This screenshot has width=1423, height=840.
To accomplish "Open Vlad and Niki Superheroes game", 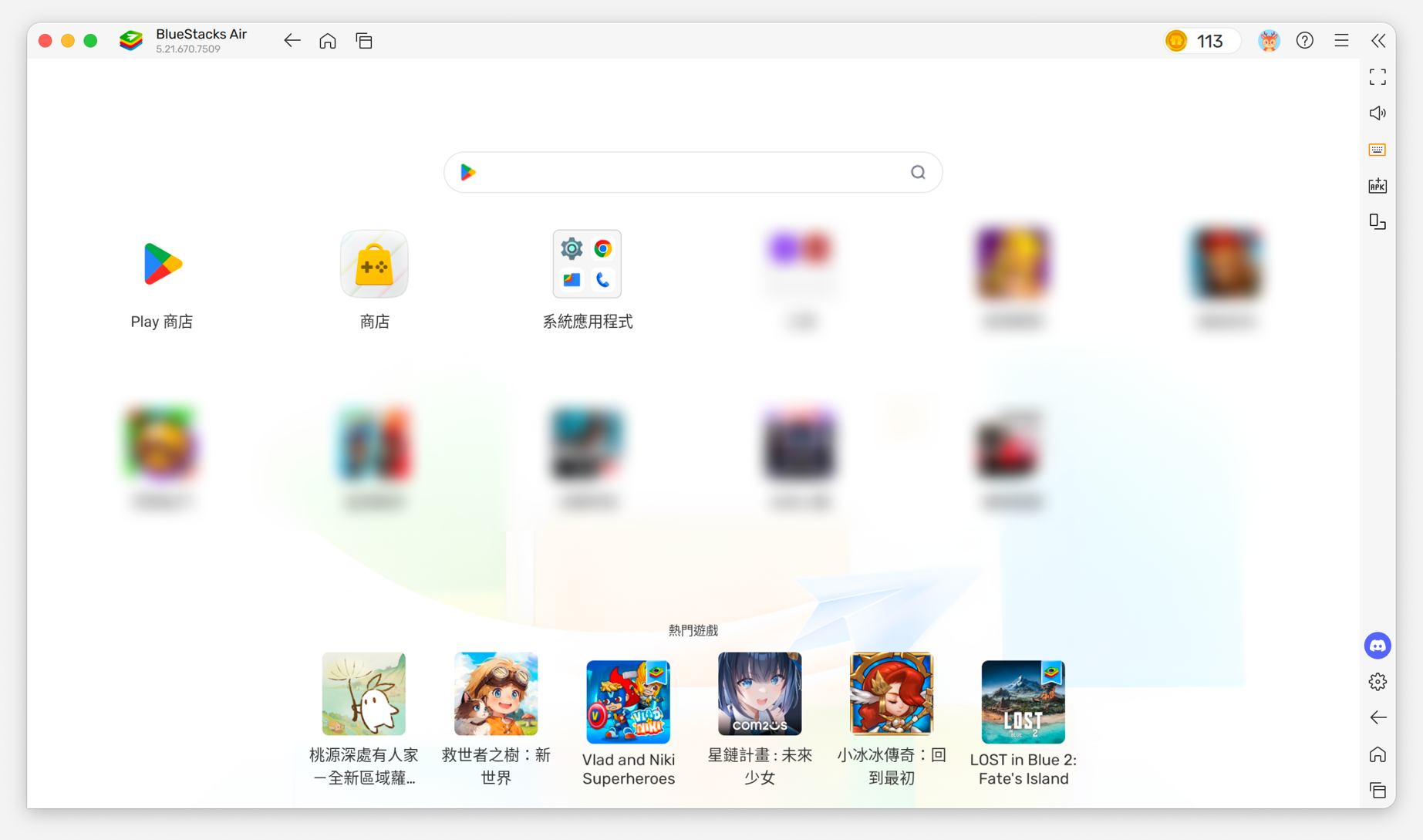I will click(x=629, y=723).
